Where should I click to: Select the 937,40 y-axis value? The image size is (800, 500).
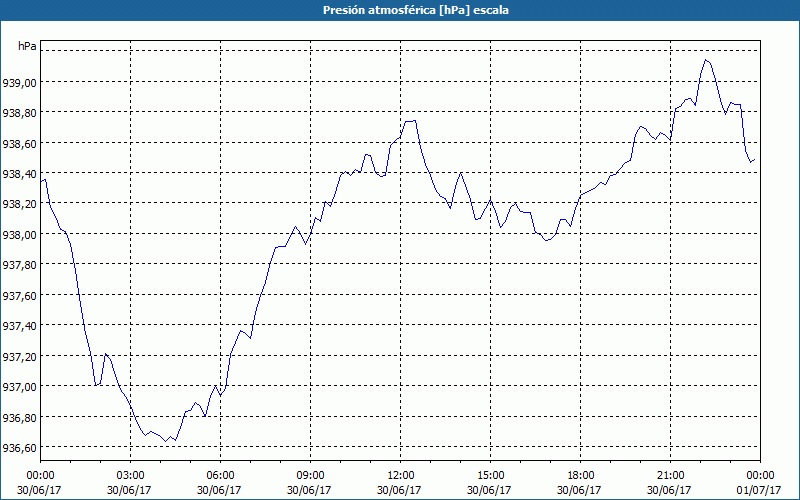(19, 326)
